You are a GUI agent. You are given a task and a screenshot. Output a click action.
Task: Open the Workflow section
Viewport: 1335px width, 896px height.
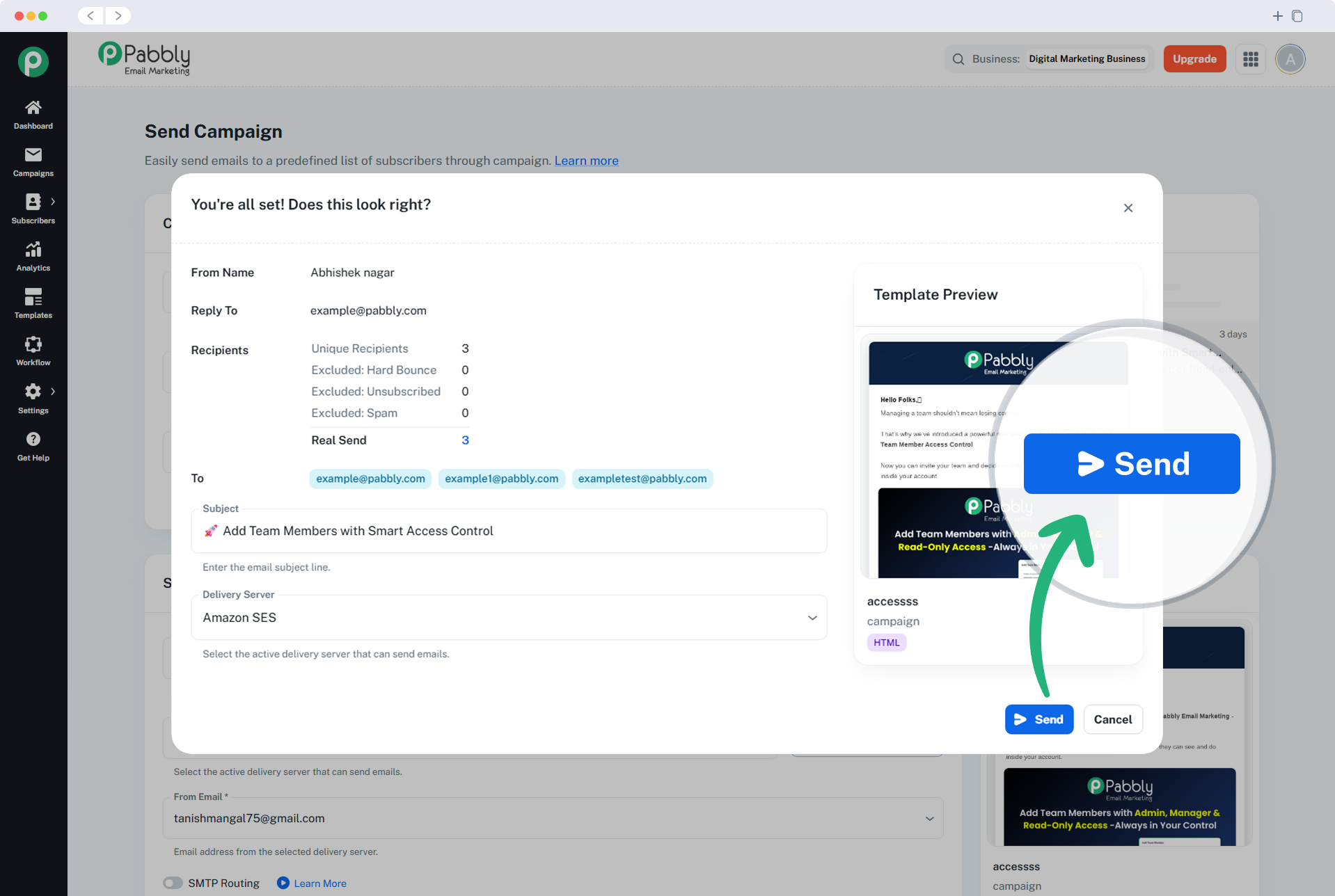coord(33,351)
